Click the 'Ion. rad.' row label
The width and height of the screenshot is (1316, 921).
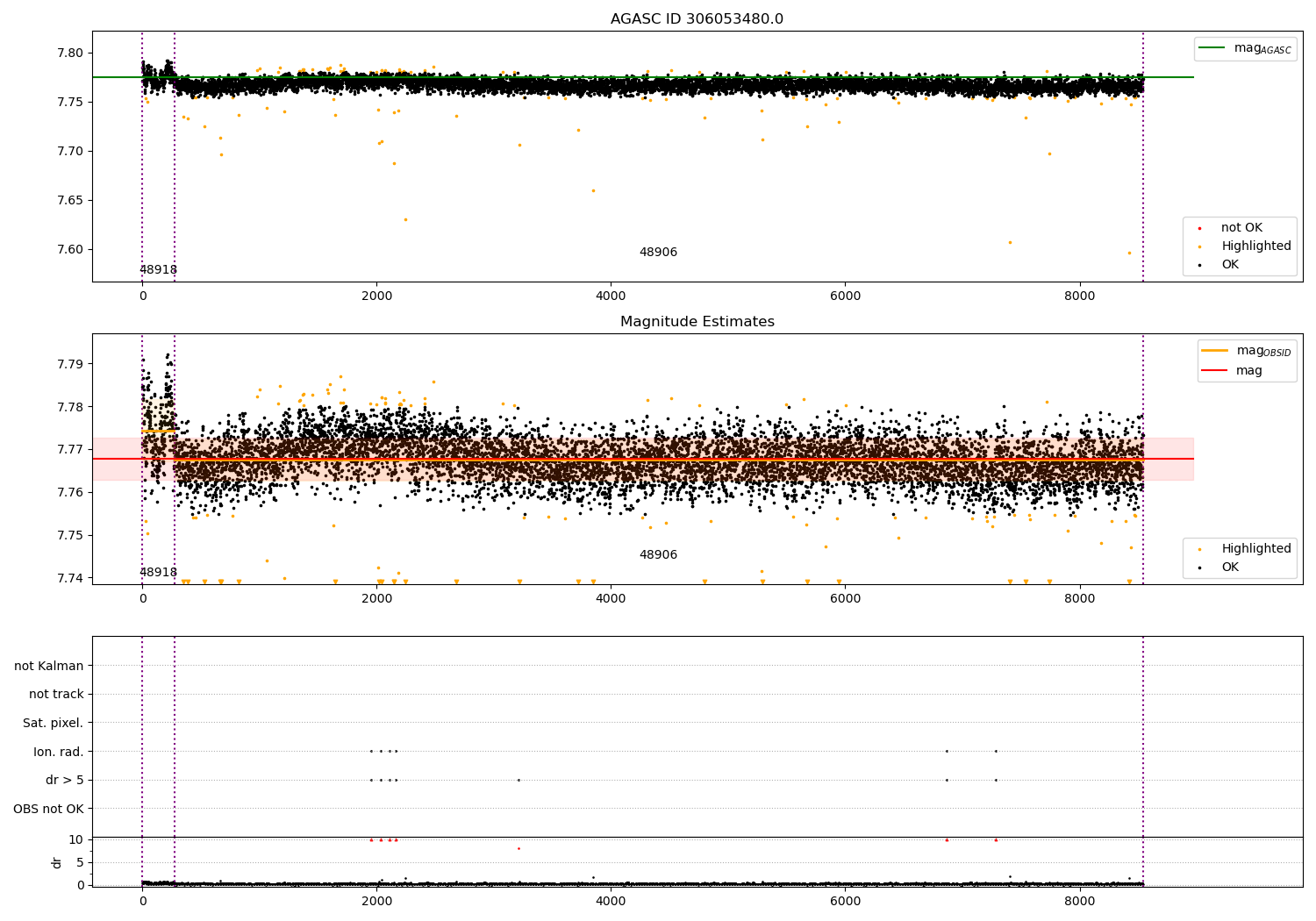click(x=59, y=752)
